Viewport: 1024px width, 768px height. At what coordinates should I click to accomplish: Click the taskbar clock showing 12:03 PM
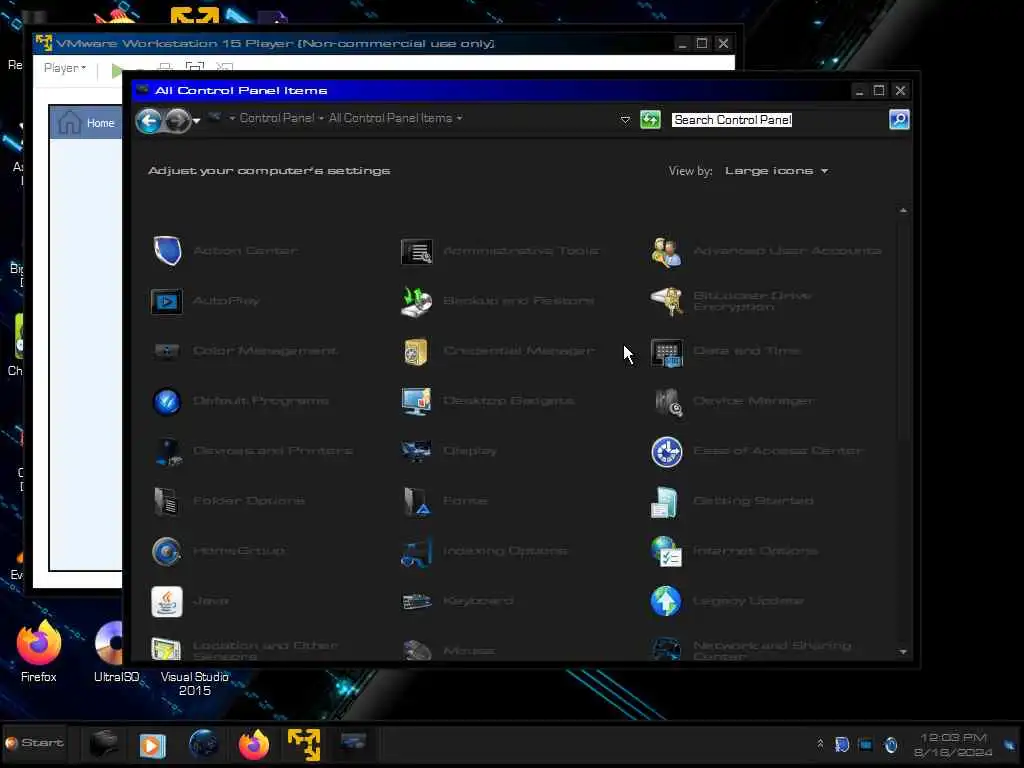pyautogui.click(x=953, y=745)
